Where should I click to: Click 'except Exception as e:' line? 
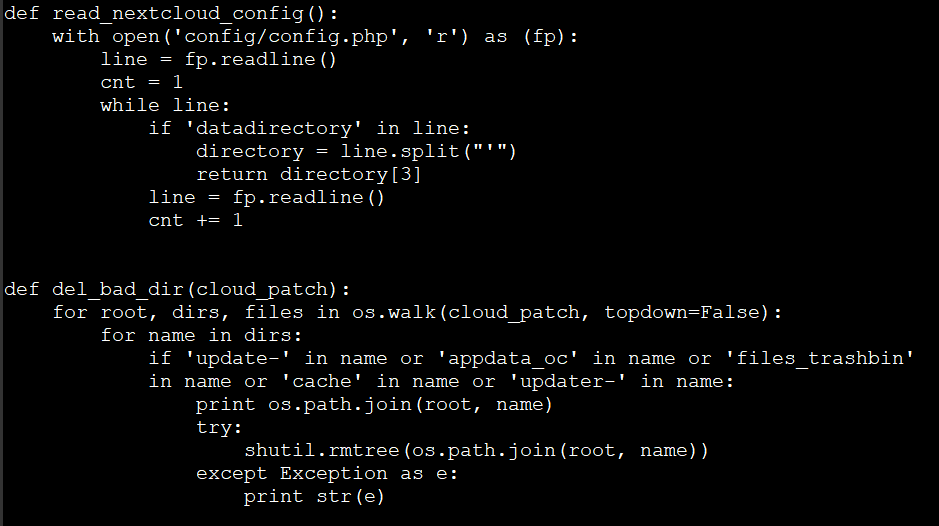click(x=327, y=473)
